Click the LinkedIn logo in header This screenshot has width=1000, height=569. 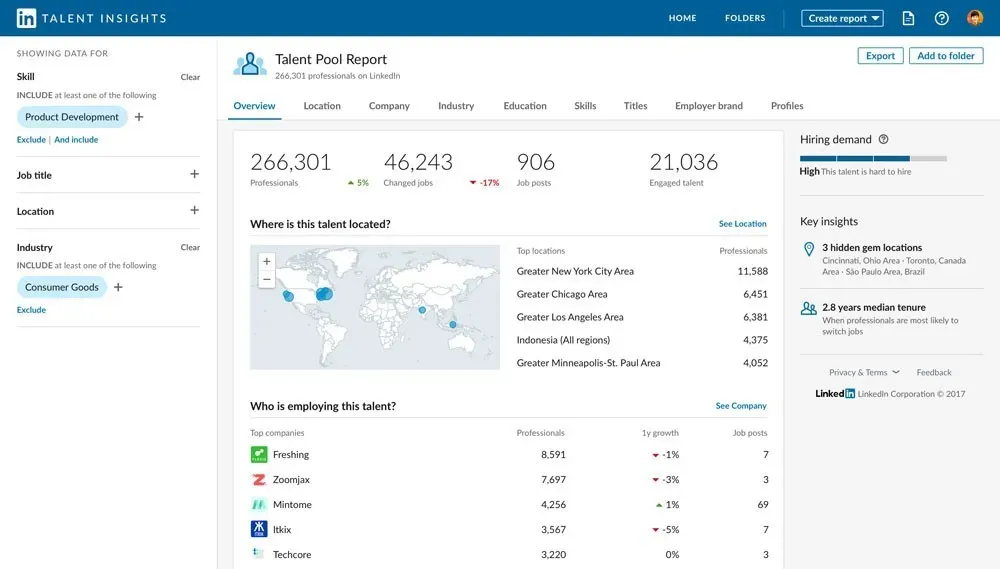(x=26, y=18)
